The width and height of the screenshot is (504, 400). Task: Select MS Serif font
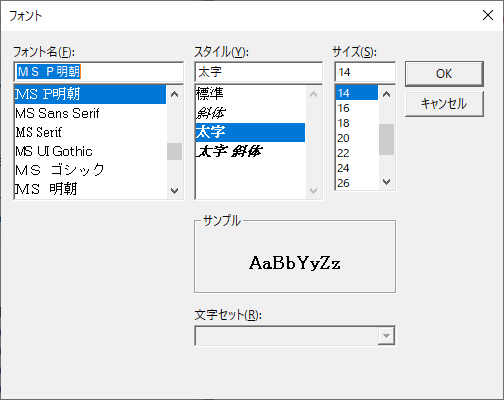[x=90, y=132]
